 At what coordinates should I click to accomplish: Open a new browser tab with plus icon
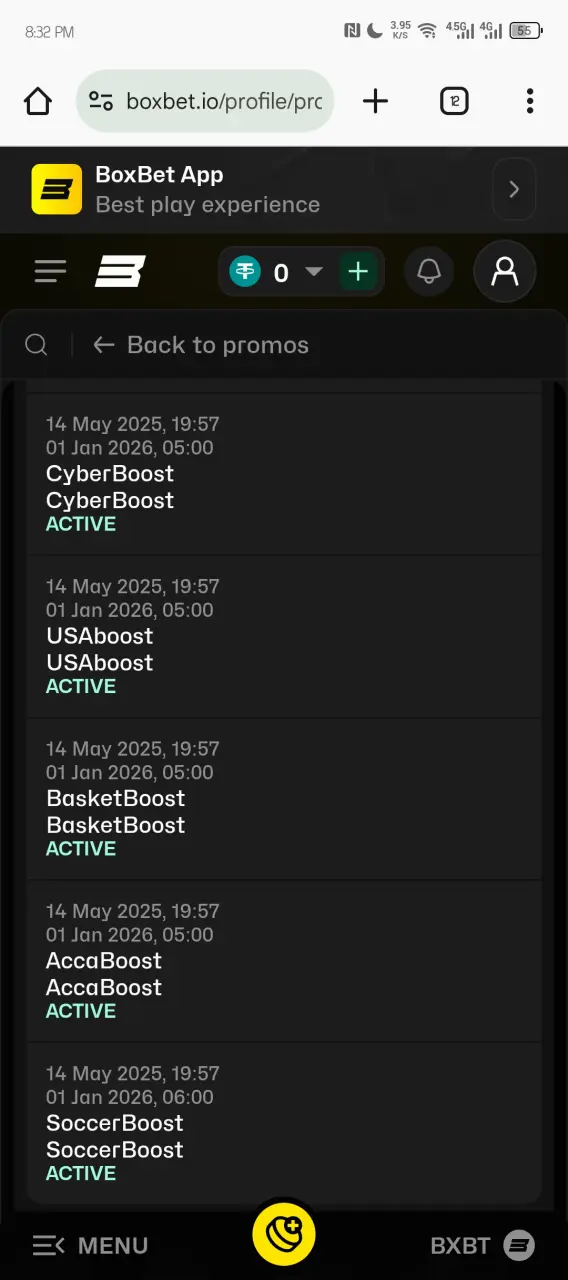pyautogui.click(x=375, y=100)
